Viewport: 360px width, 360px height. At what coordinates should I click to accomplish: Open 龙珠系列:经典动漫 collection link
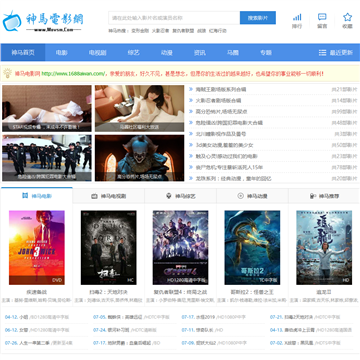click(x=233, y=179)
